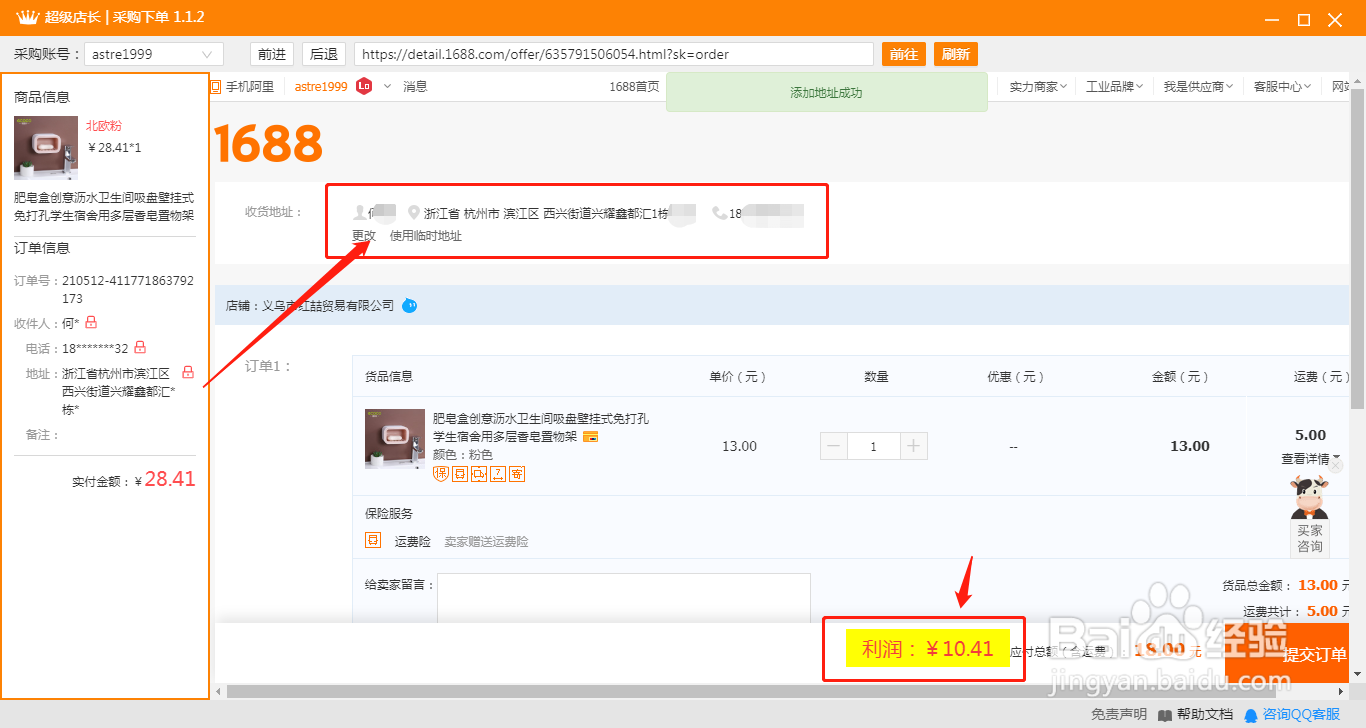Viewport: 1366px width, 728px height.
Task: Open the astre1999 account link
Action: point(321,87)
